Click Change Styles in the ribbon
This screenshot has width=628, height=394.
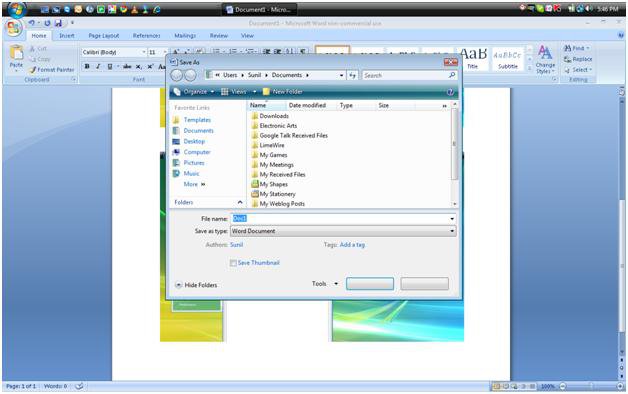click(545, 60)
